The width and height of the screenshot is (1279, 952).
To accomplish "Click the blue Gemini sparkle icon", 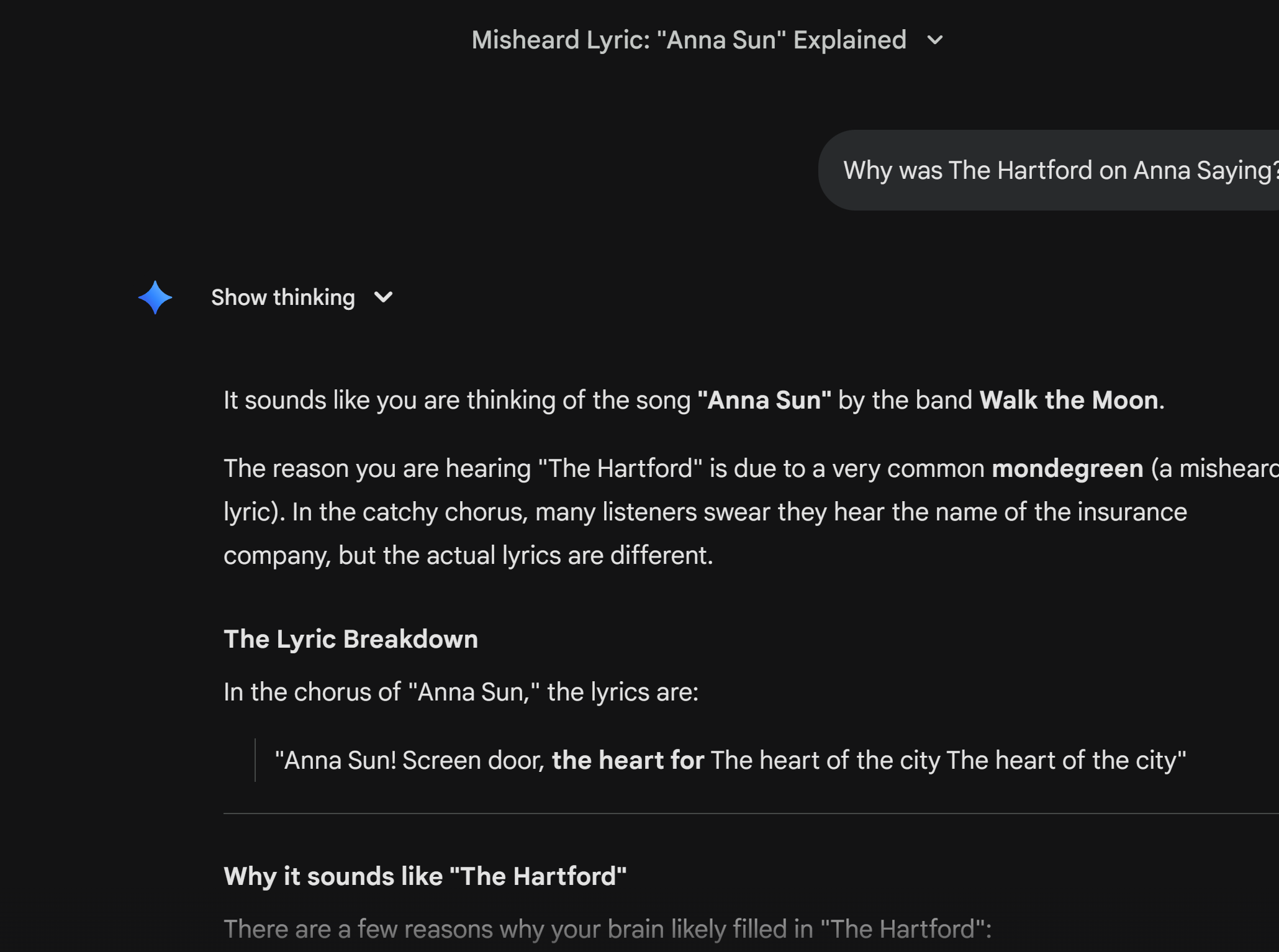I will [x=155, y=297].
